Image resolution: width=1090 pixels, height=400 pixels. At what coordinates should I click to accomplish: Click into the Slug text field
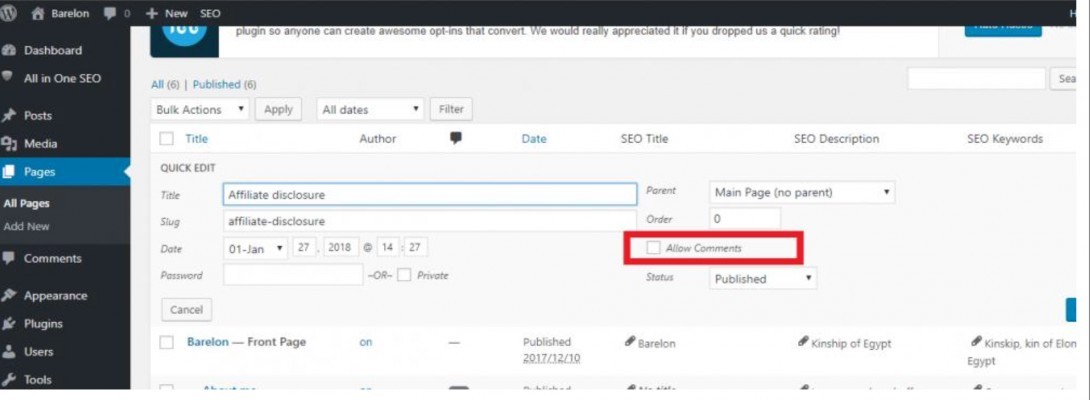[430, 221]
